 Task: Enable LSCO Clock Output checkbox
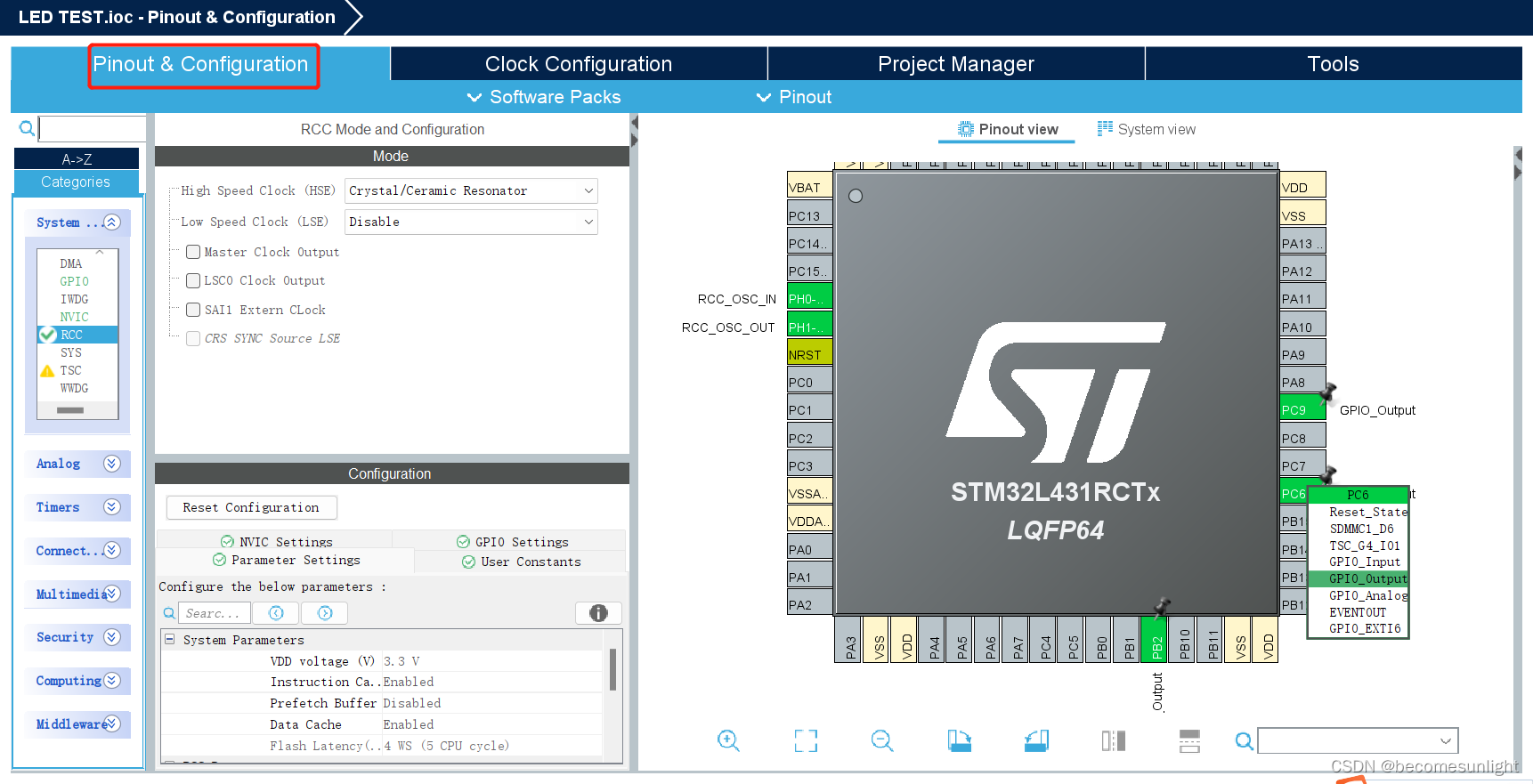tap(193, 280)
